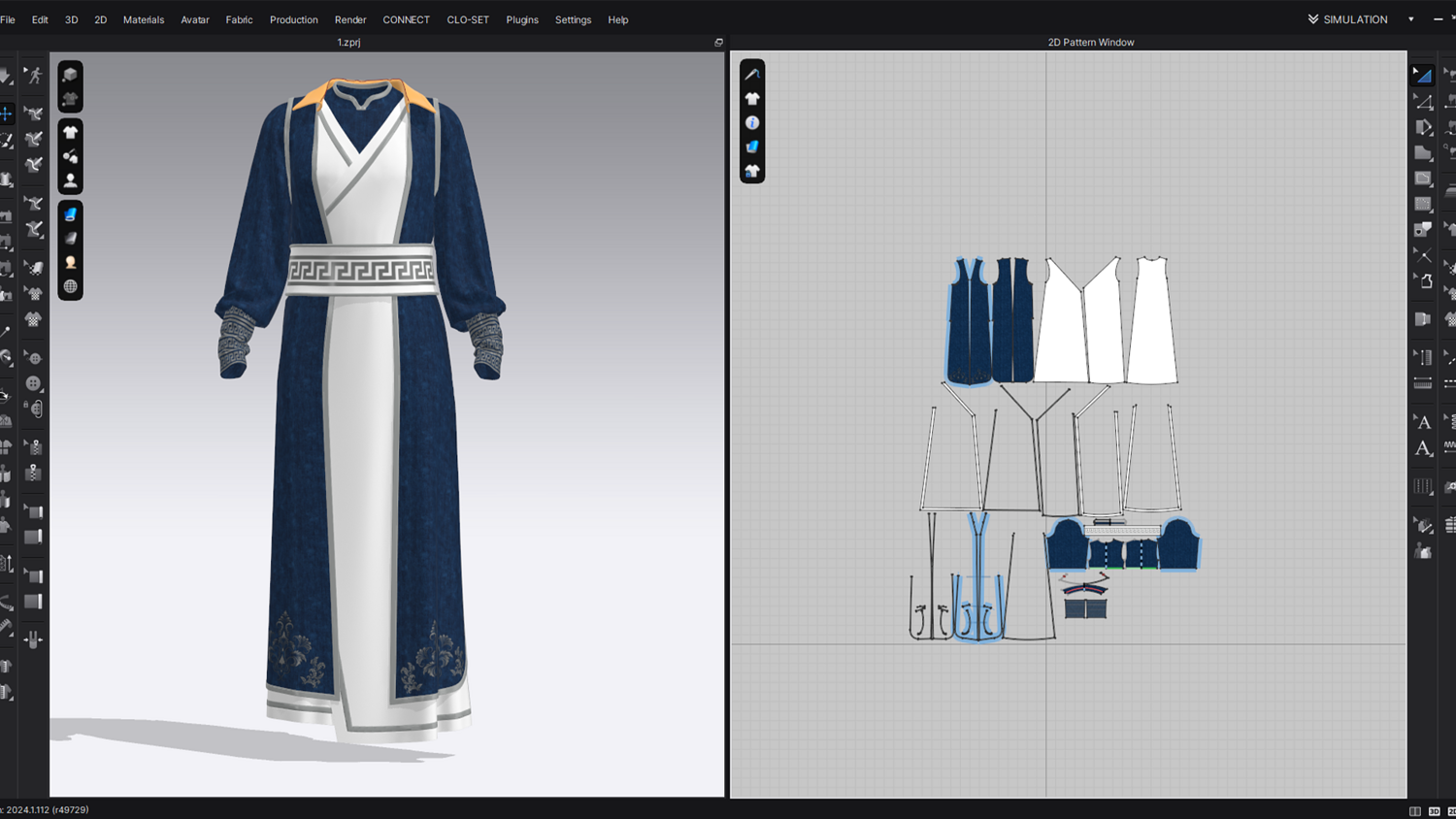Open 2D pattern display line options
Image resolution: width=1456 pixels, height=819 pixels.
click(752, 74)
